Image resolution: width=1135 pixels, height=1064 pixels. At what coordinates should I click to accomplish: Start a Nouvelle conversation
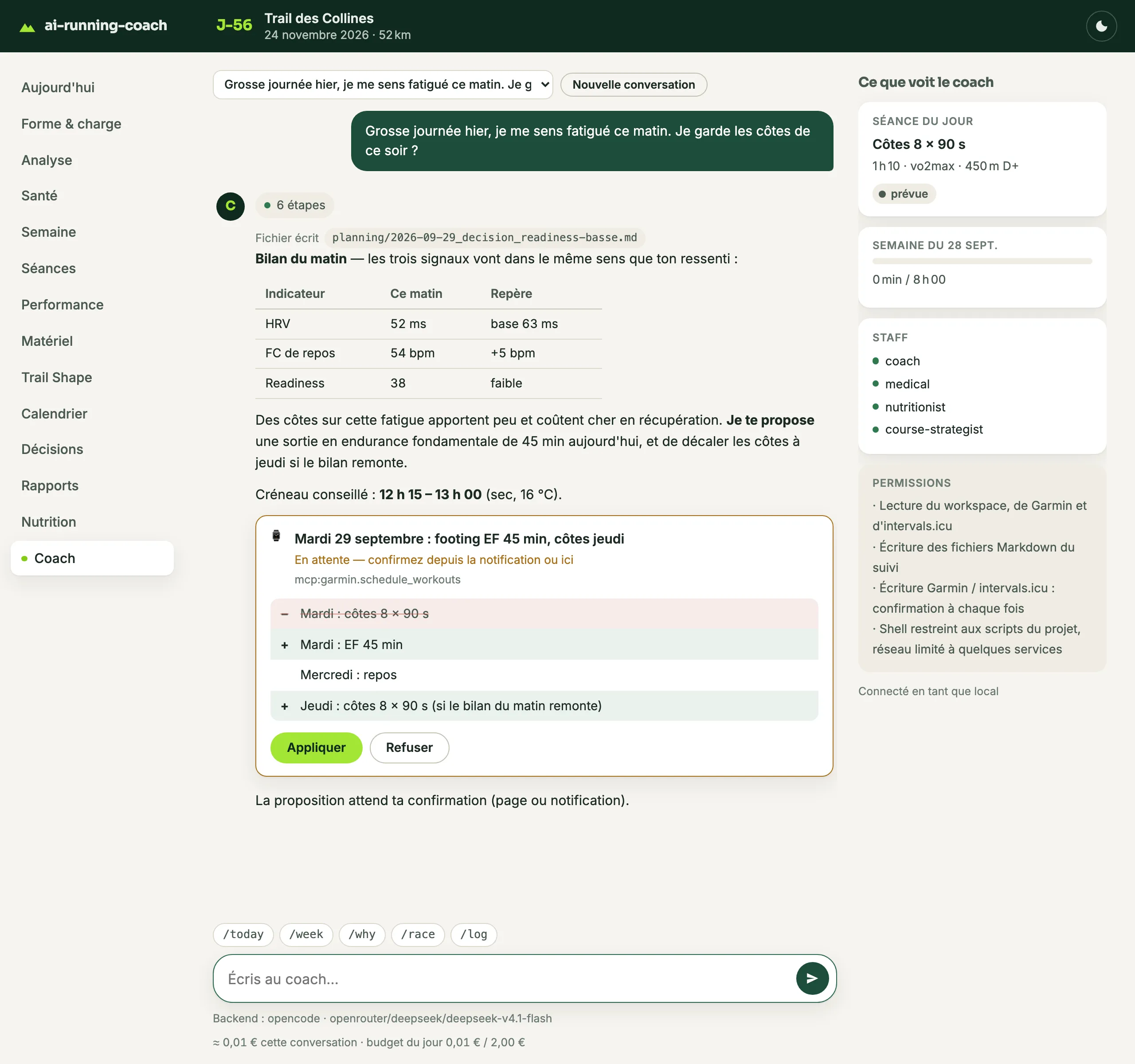click(x=633, y=85)
